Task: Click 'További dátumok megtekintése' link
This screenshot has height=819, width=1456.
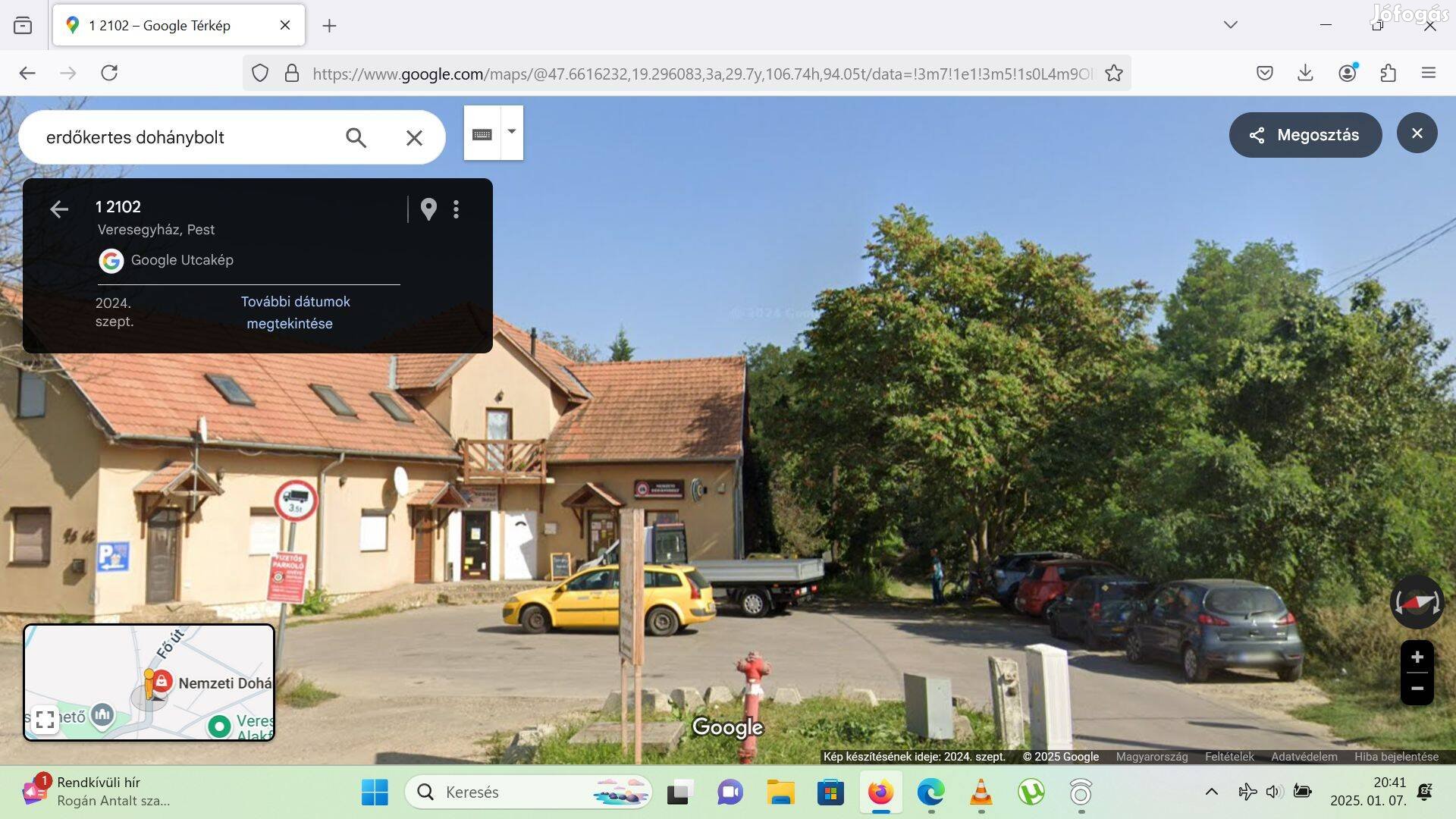Action: (x=295, y=312)
